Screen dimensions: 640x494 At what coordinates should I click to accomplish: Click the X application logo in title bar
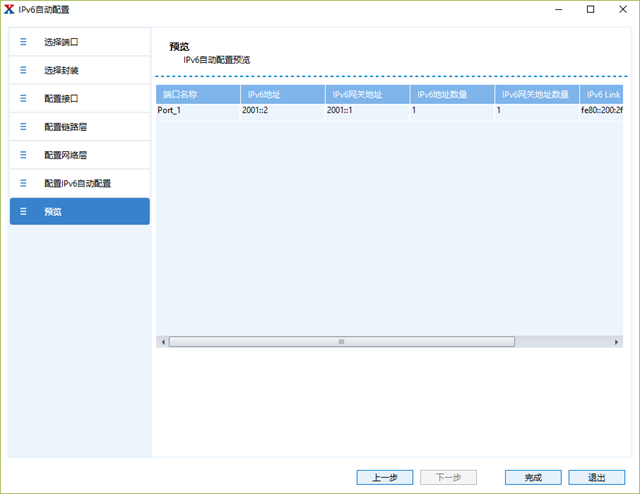coord(9,9)
